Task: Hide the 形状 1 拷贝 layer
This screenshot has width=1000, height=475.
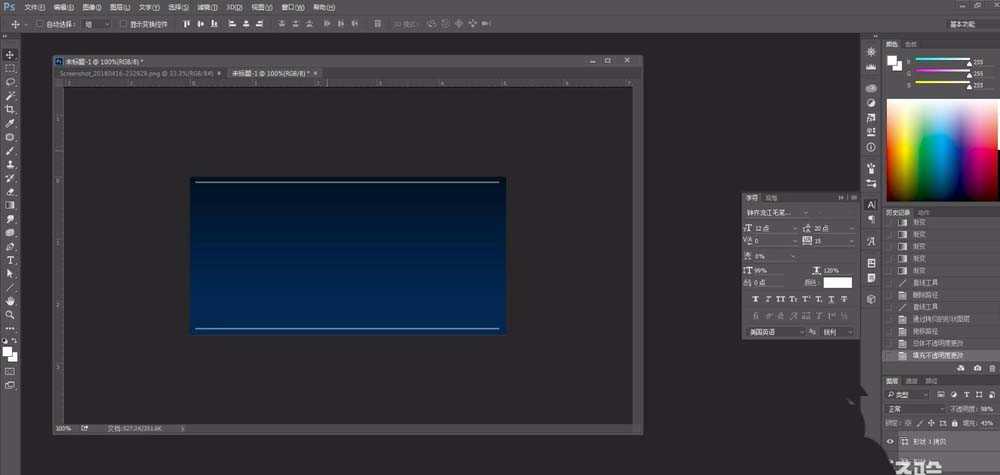Action: pos(890,441)
